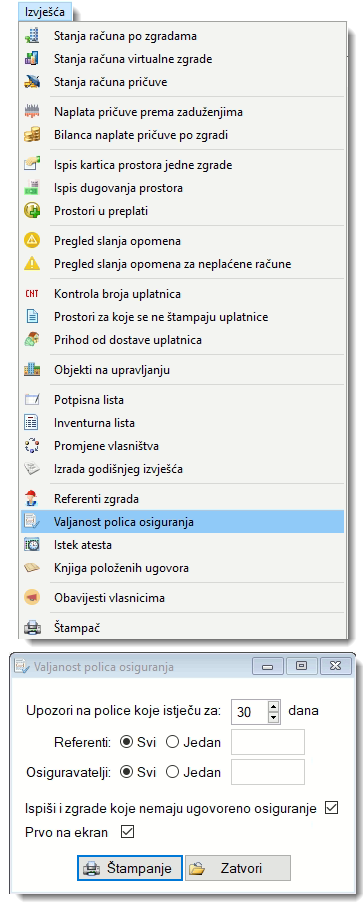The height and width of the screenshot is (919, 363).
Task: Increase days value with up arrow
Action: pos(273,706)
